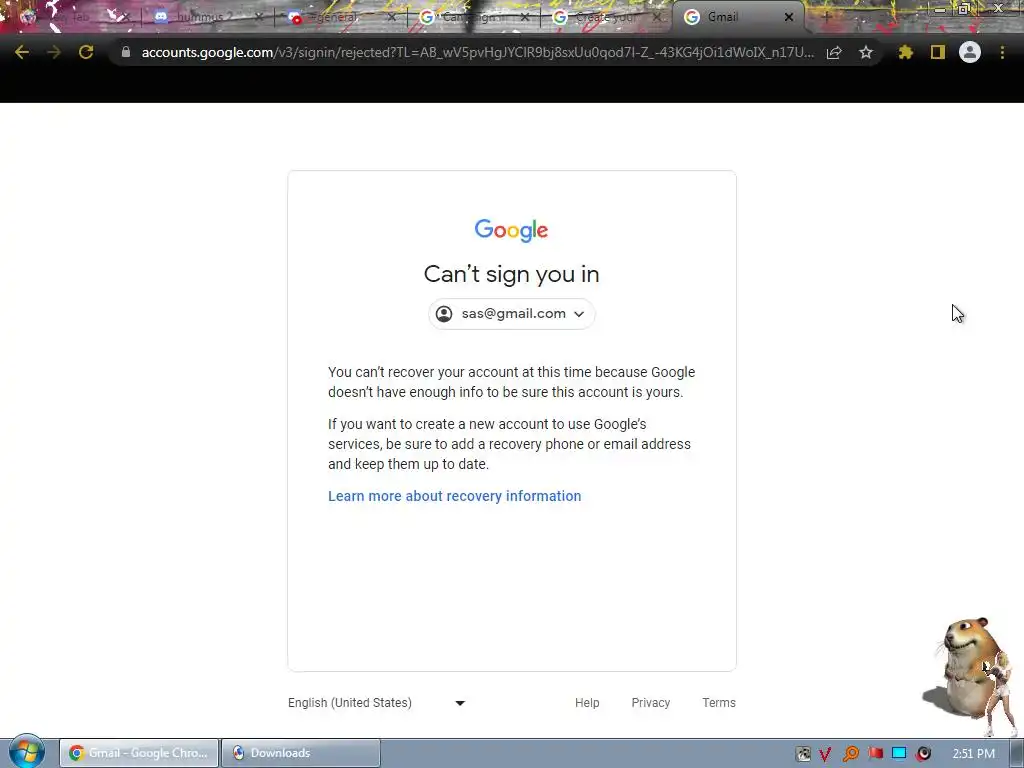Viewport: 1024px width, 768px height.
Task: Go back using the browser back arrow
Action: coord(22,52)
